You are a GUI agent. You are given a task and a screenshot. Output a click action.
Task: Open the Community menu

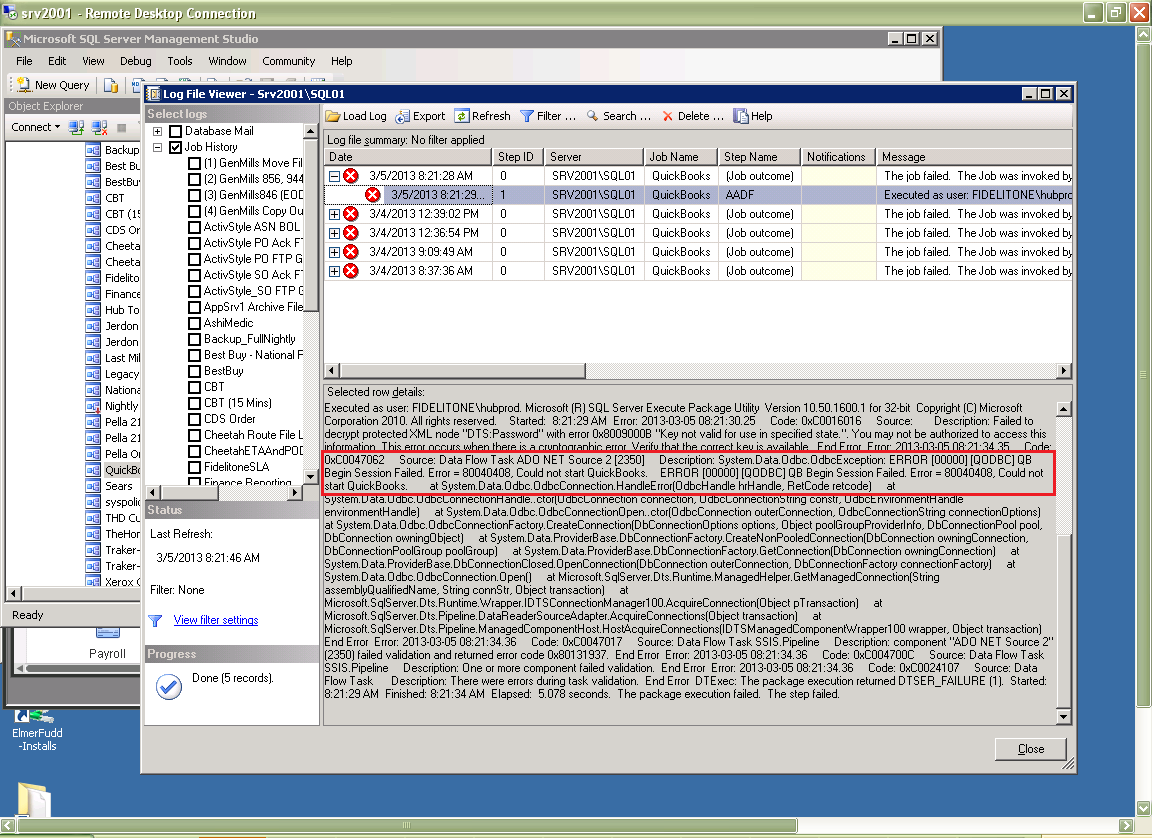coord(289,61)
